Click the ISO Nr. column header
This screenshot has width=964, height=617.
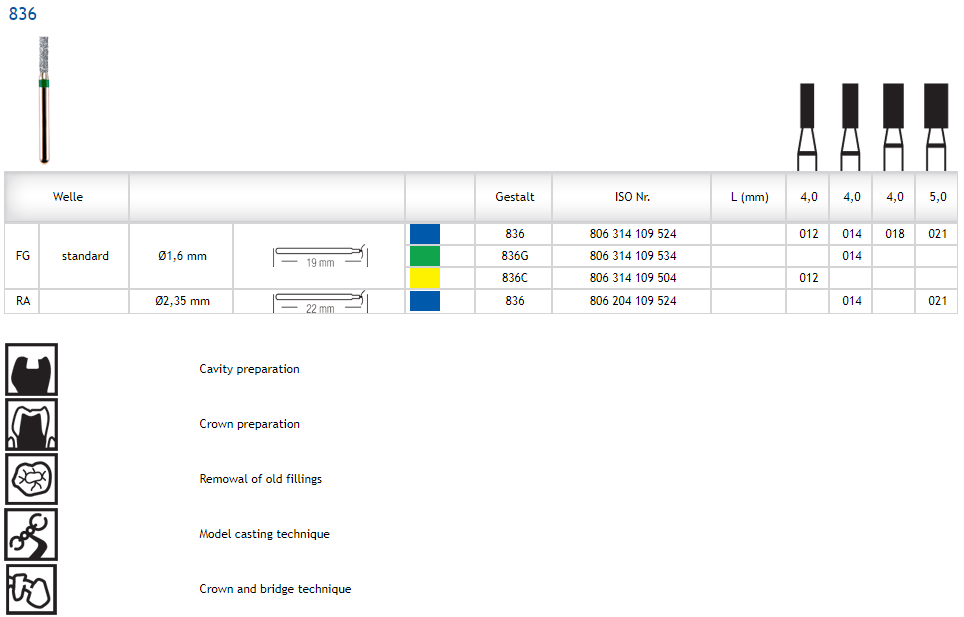coord(632,197)
